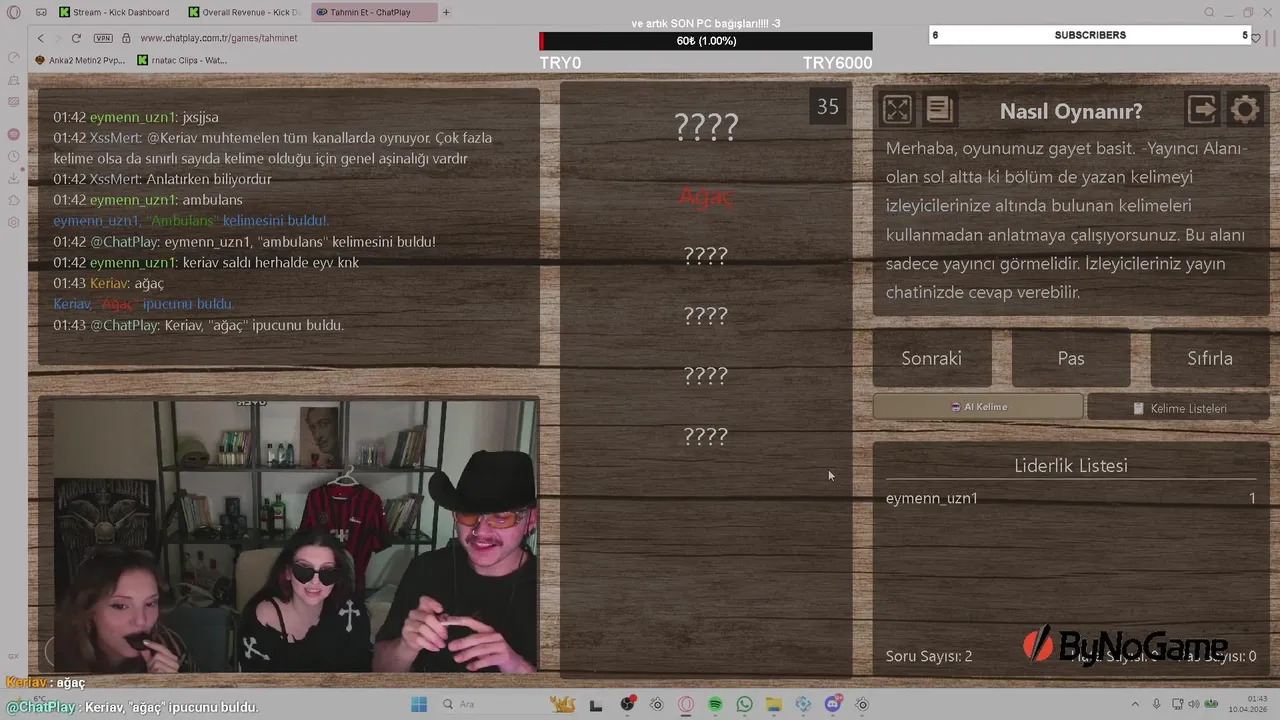This screenshot has height=720, width=1280.
Task: Open rnatac Clips bookmark
Action: tap(182, 60)
